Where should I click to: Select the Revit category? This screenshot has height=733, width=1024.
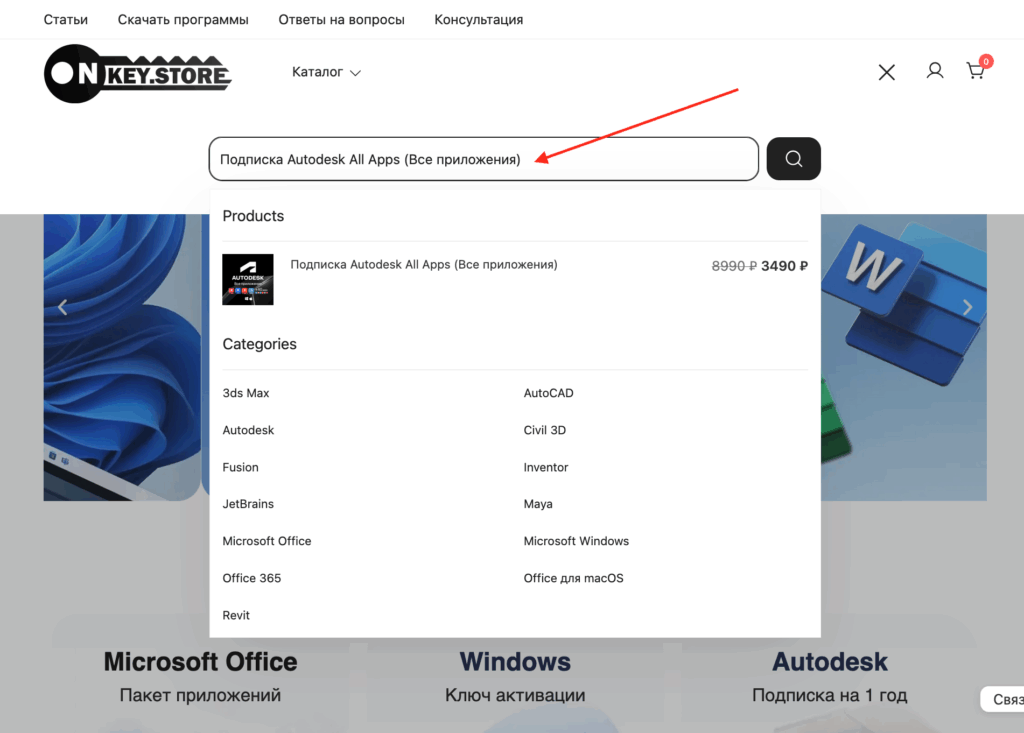tap(236, 615)
